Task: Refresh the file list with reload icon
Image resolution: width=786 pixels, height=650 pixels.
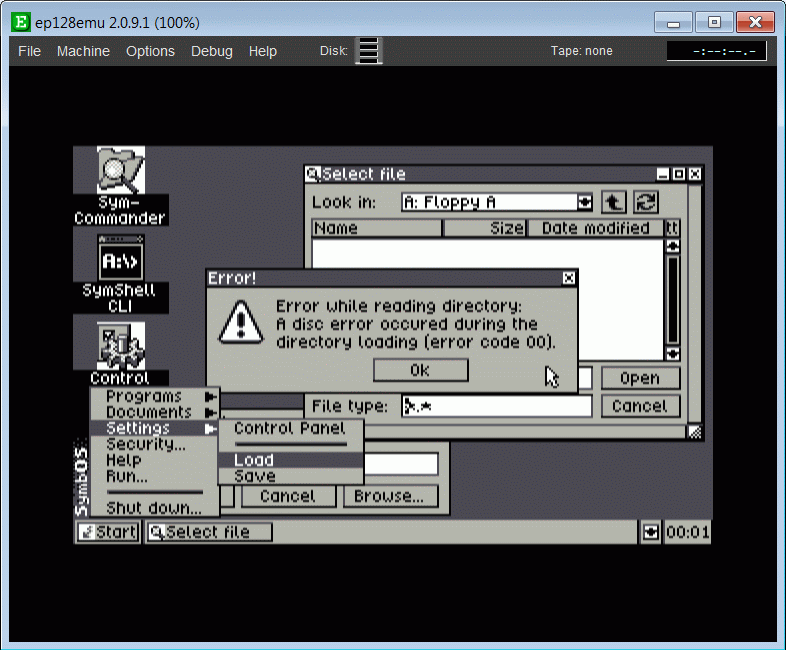Action: point(646,202)
